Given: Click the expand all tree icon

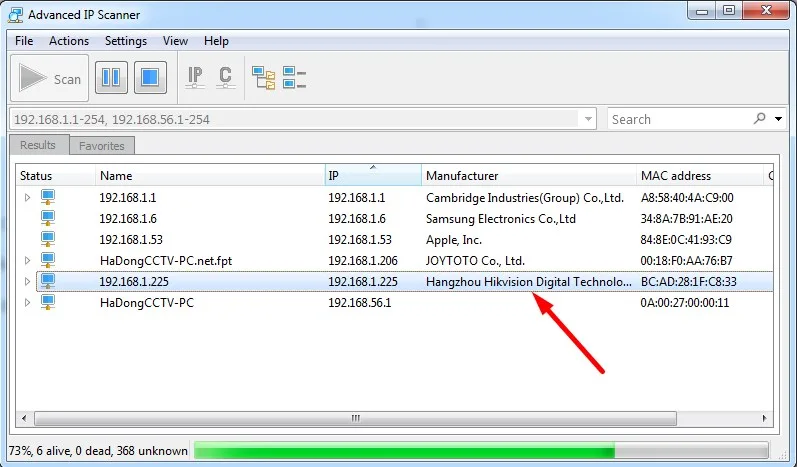Looking at the screenshot, I should click(263, 78).
